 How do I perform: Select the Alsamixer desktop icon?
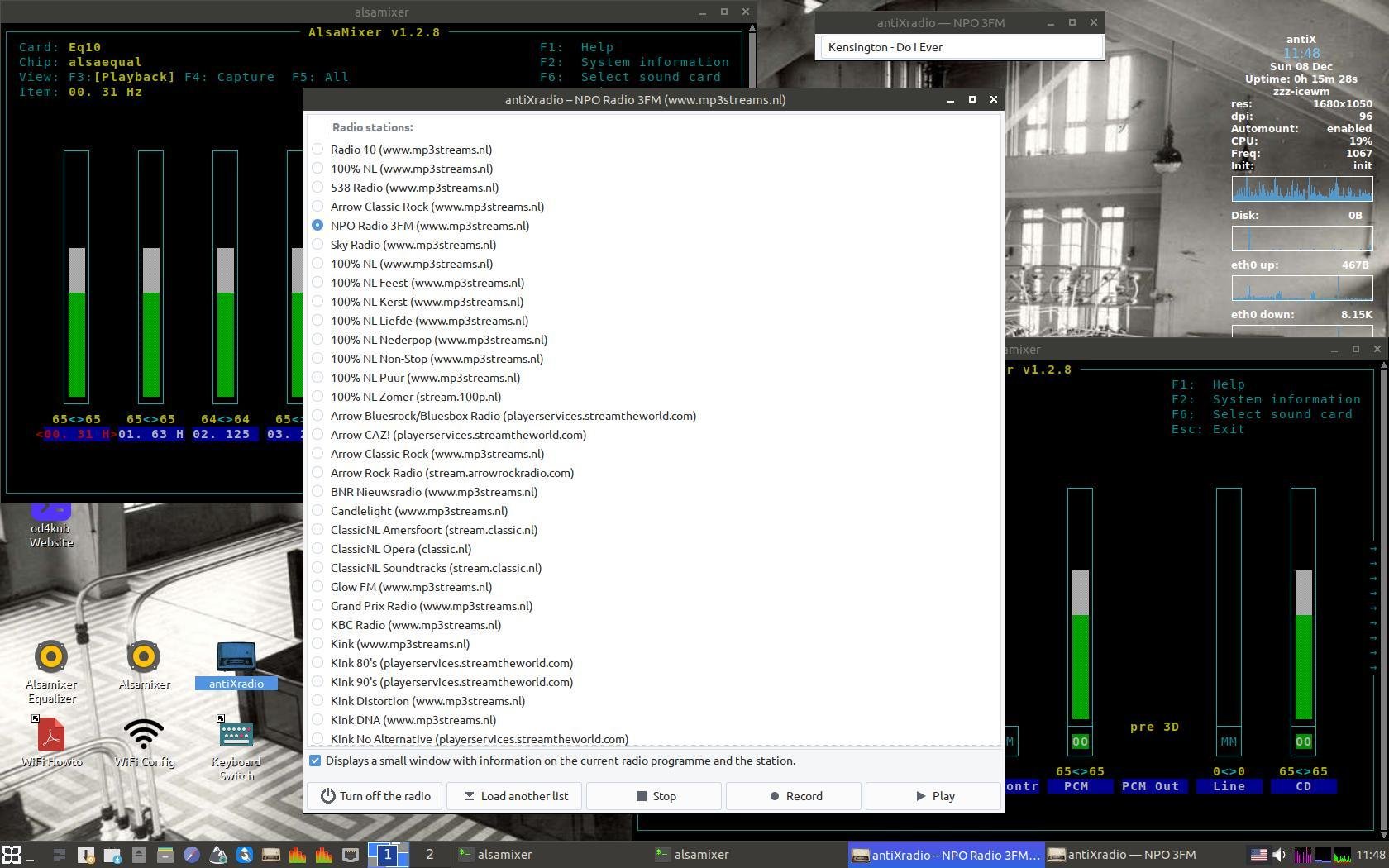point(144,665)
